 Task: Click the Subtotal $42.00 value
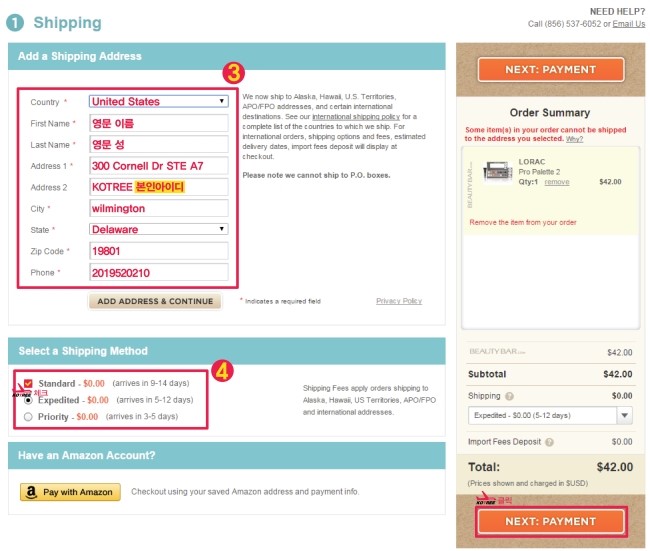tap(617, 374)
